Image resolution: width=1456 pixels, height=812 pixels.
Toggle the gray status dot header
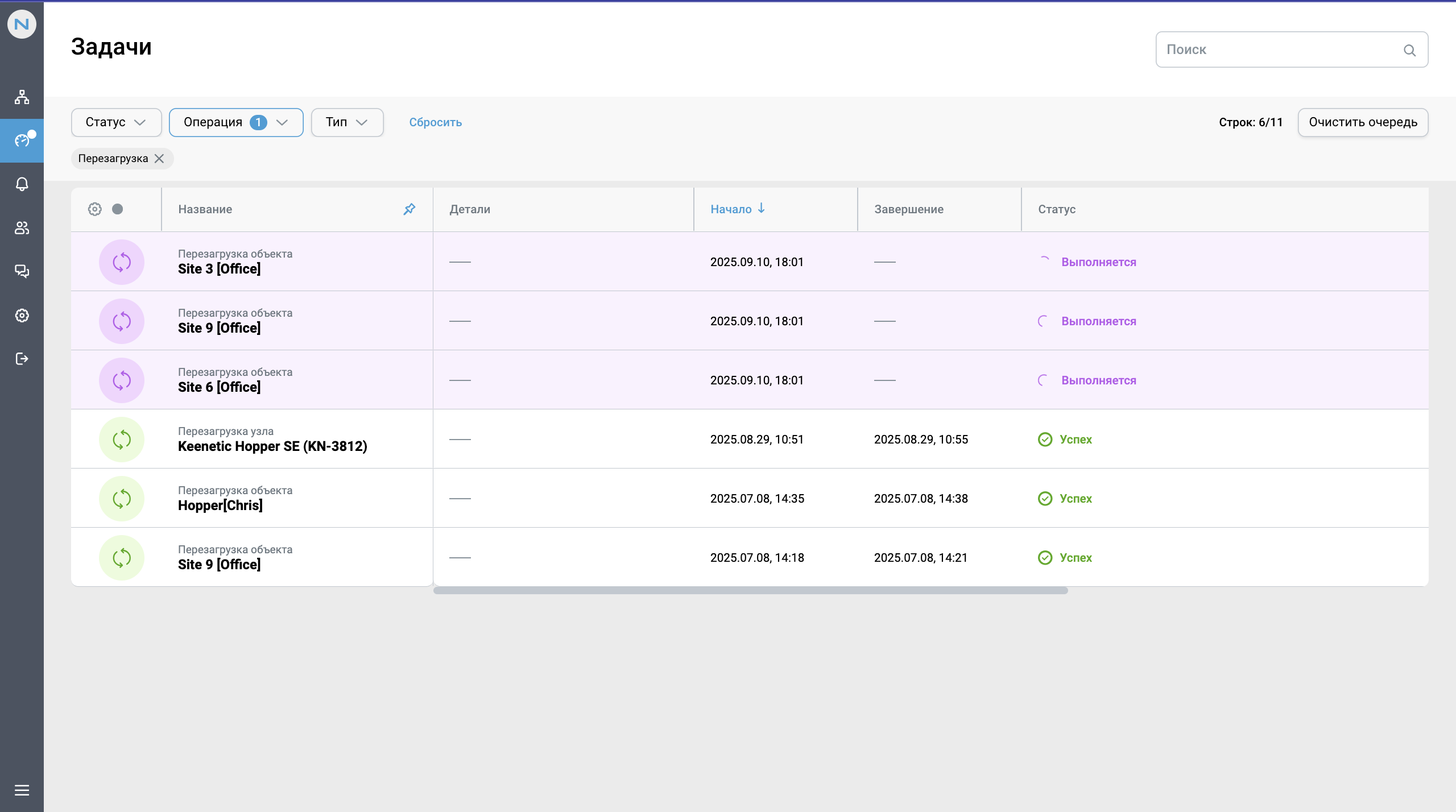click(118, 209)
